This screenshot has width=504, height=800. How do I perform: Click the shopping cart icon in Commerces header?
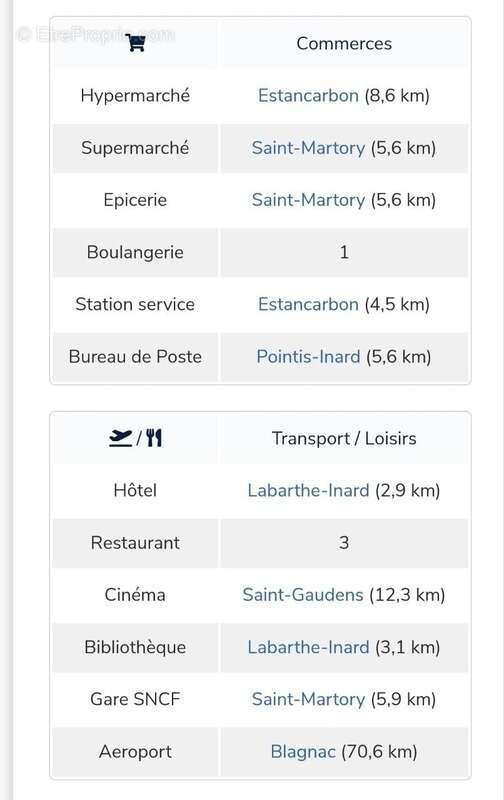tap(136, 43)
